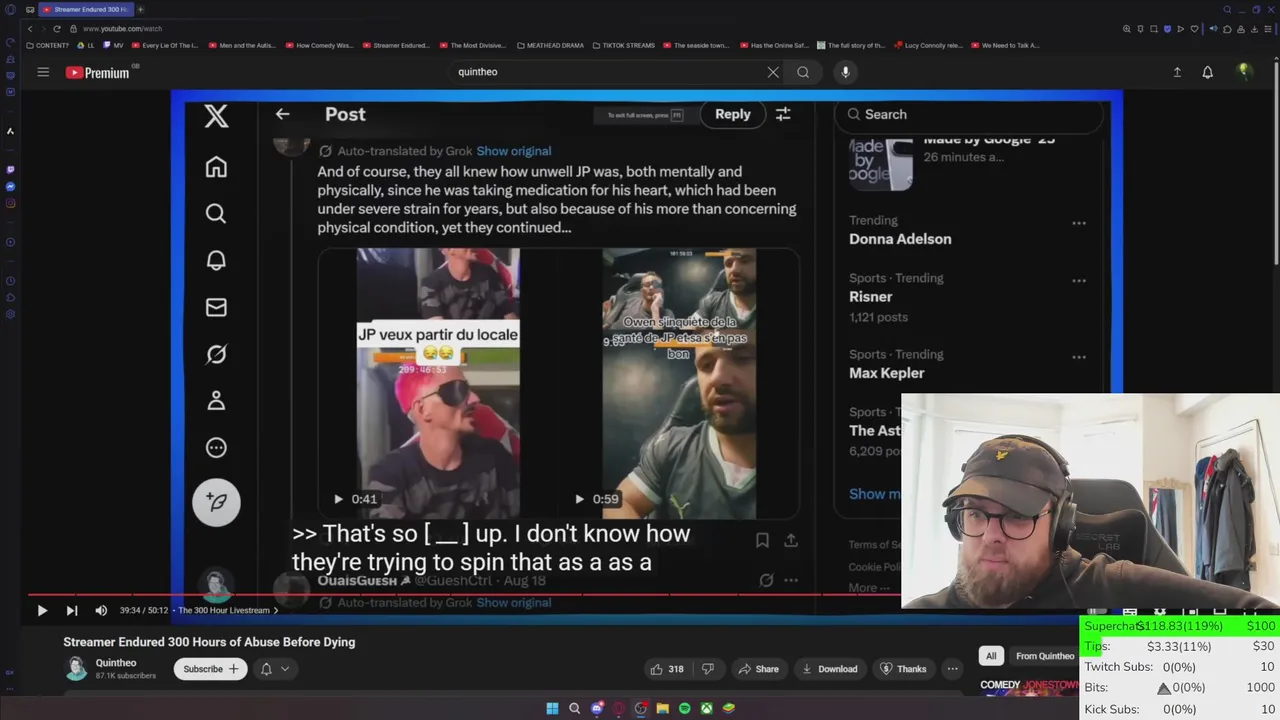Select the All filter chip

991,656
